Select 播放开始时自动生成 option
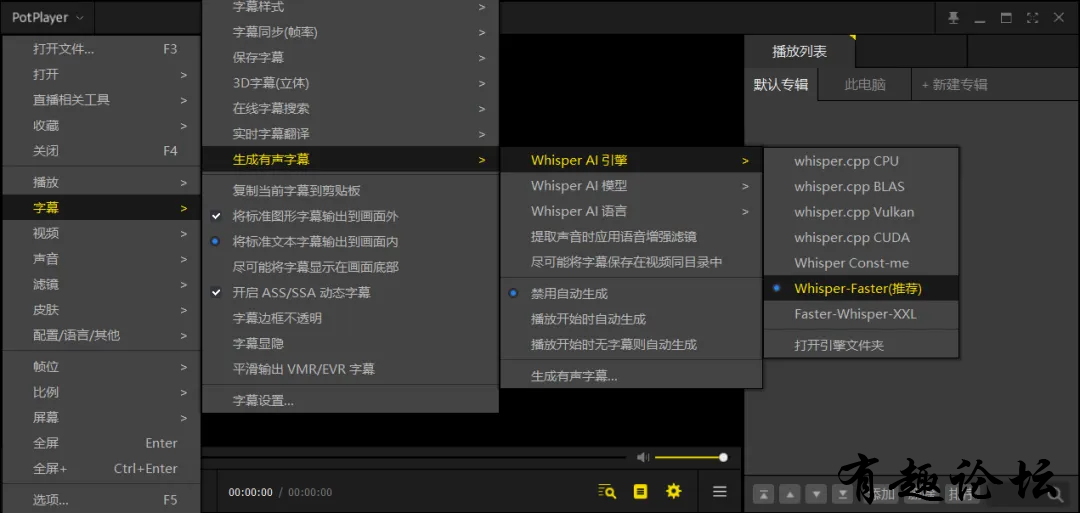The width and height of the screenshot is (1080, 513). pos(632,320)
